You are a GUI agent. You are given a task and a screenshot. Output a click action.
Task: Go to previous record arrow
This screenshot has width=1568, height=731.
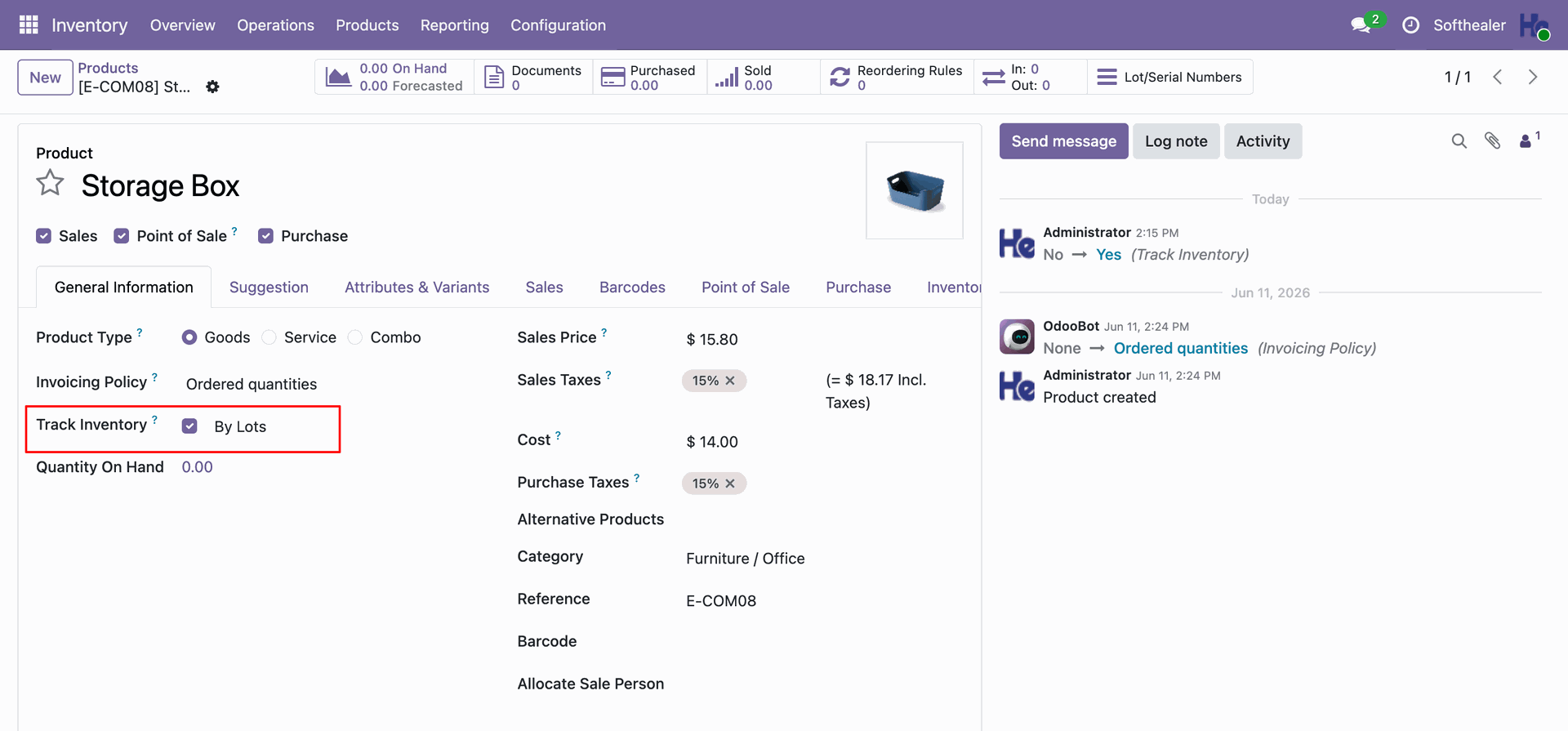coord(1497,77)
